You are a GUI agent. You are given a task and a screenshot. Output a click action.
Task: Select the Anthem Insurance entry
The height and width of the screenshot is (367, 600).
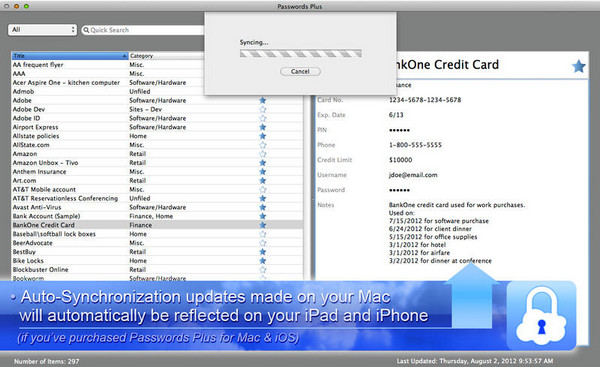(x=39, y=171)
